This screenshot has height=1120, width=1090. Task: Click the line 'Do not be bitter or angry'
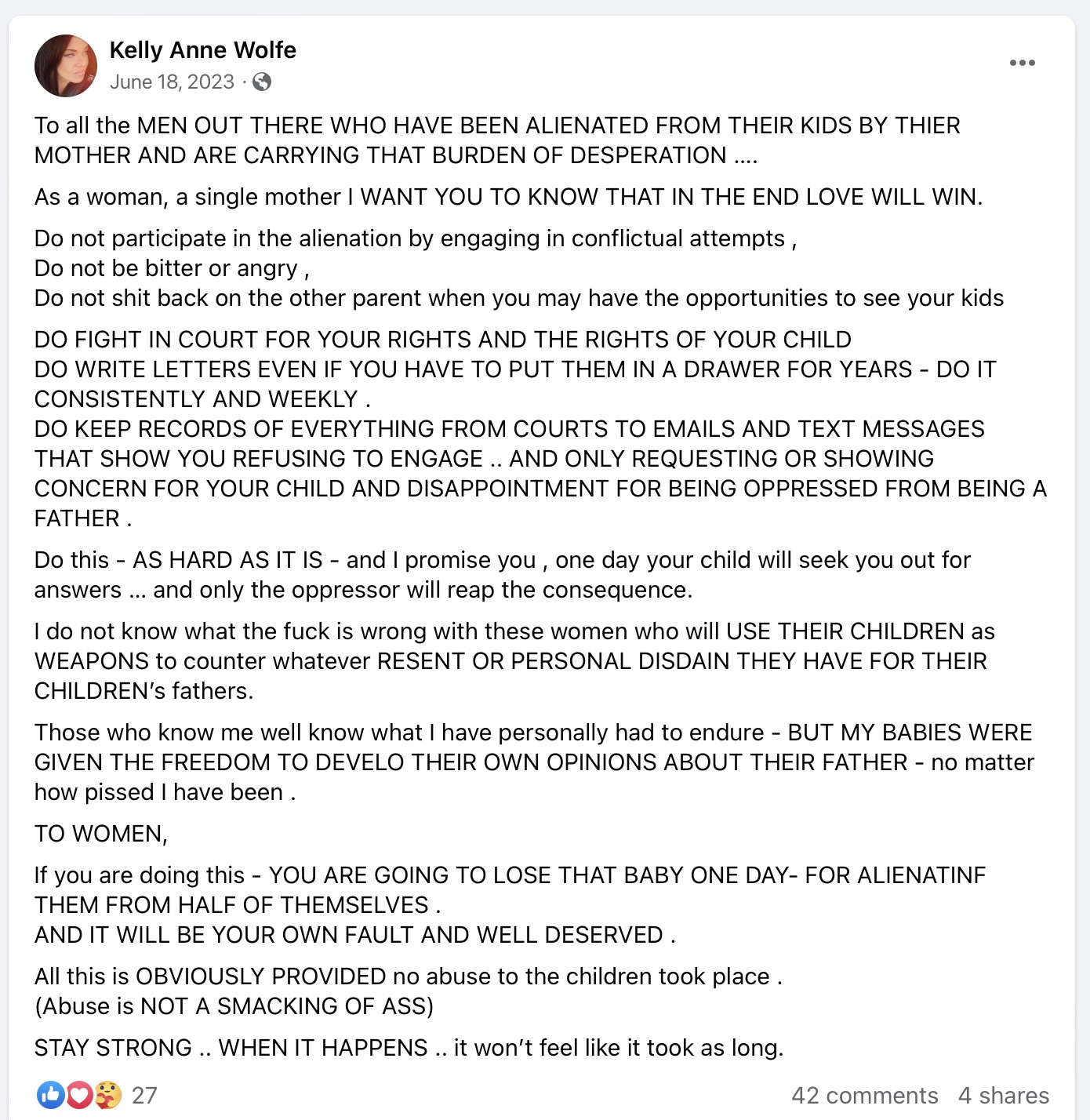pyautogui.click(x=172, y=268)
